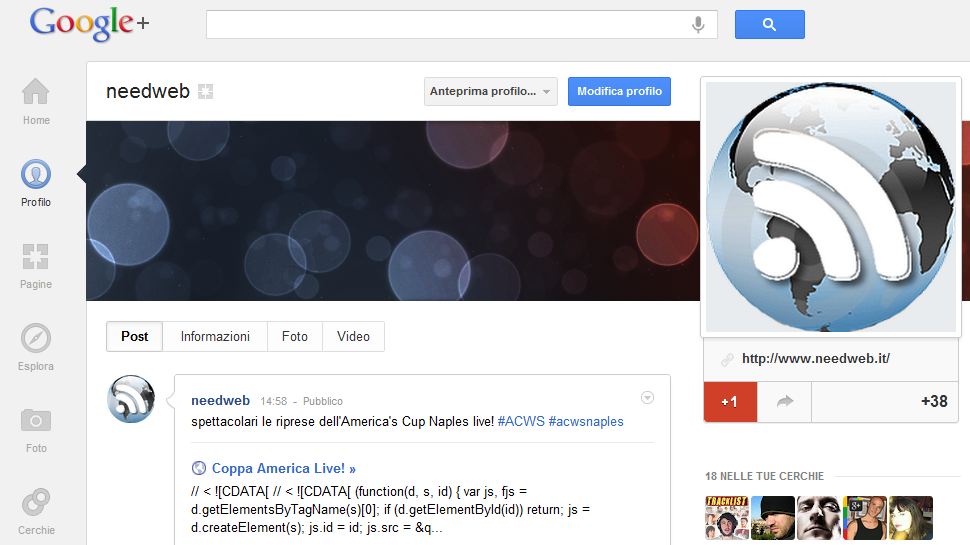Click the 14:58 post timestamp
This screenshot has width=970, height=545.
(273, 401)
